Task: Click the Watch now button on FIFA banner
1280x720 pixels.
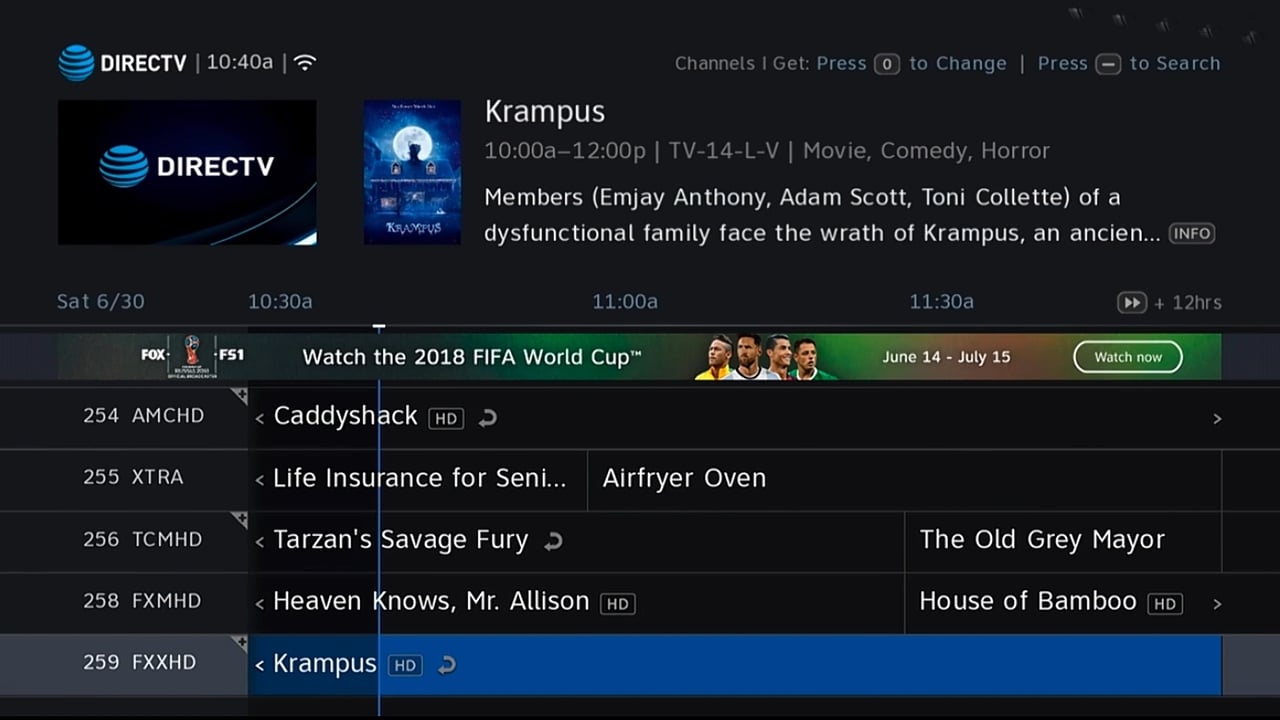Action: (1128, 357)
